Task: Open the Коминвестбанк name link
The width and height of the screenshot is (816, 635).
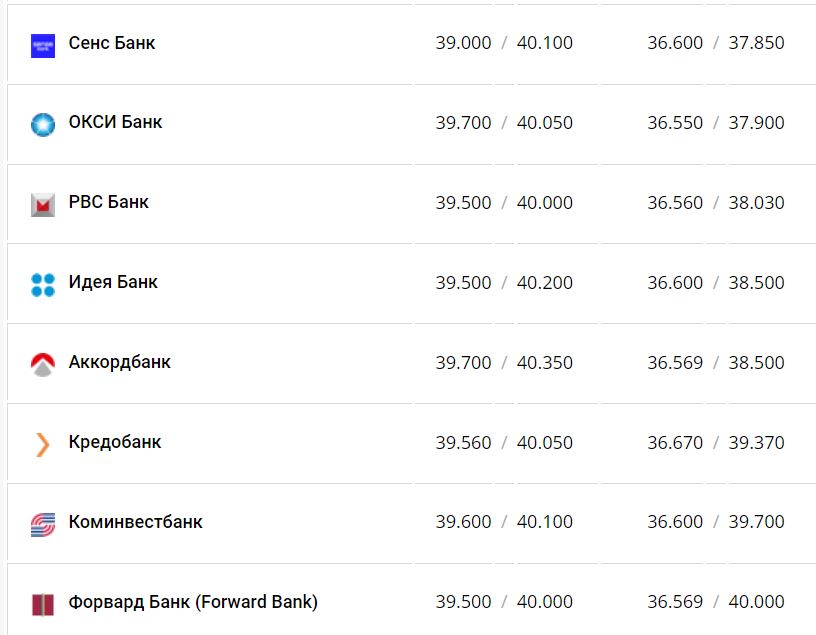Action: coord(135,522)
